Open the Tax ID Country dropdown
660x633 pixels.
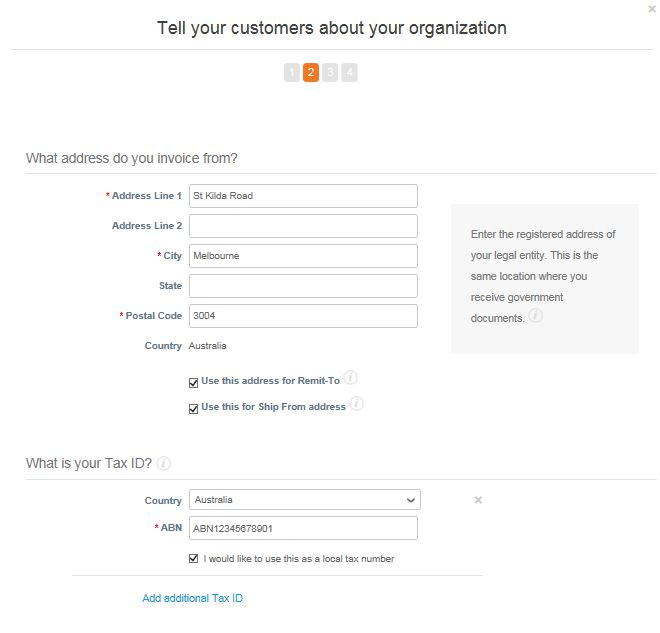click(x=304, y=499)
